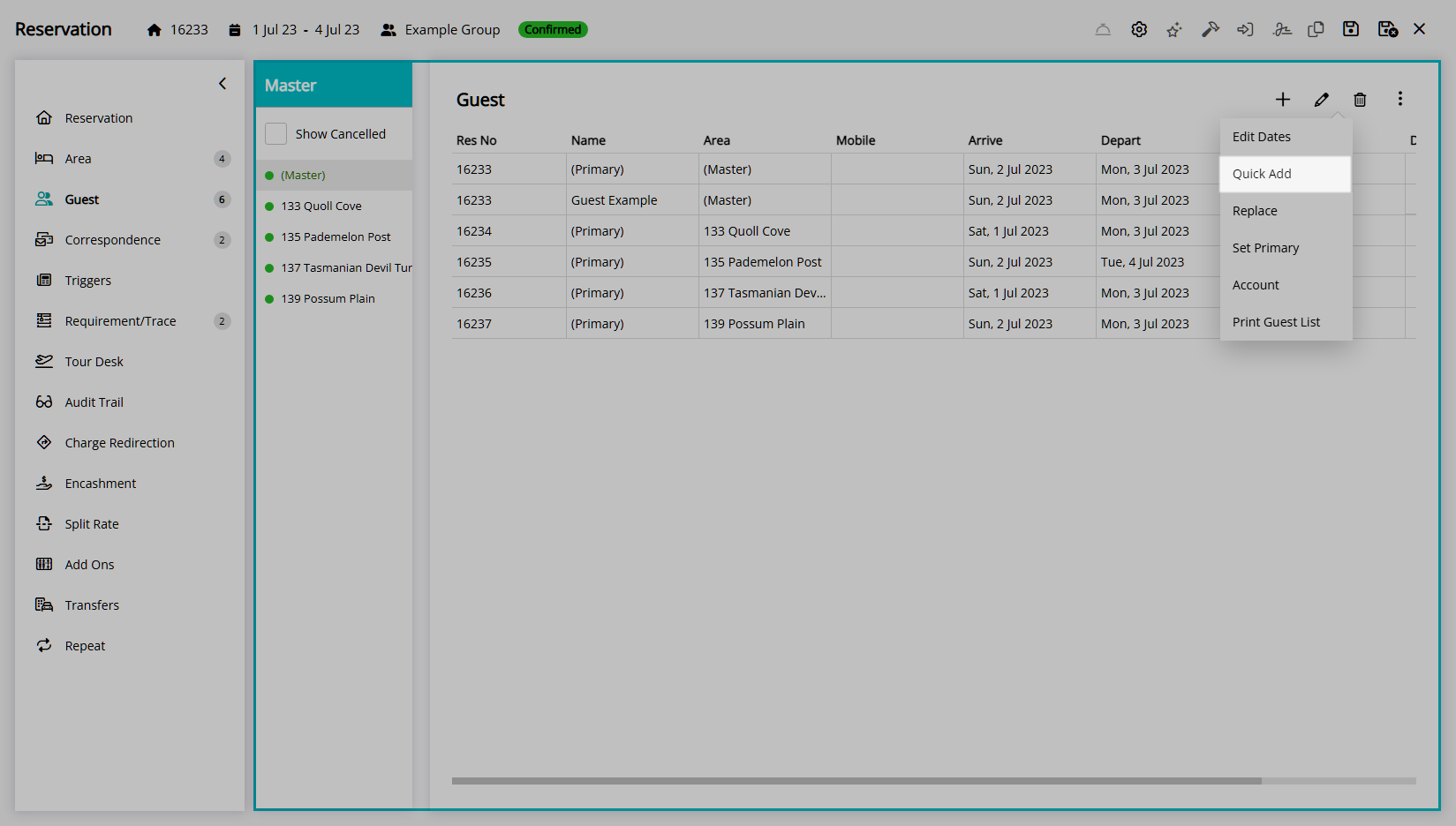Toggle the Show Cancelled checkbox

[276, 134]
